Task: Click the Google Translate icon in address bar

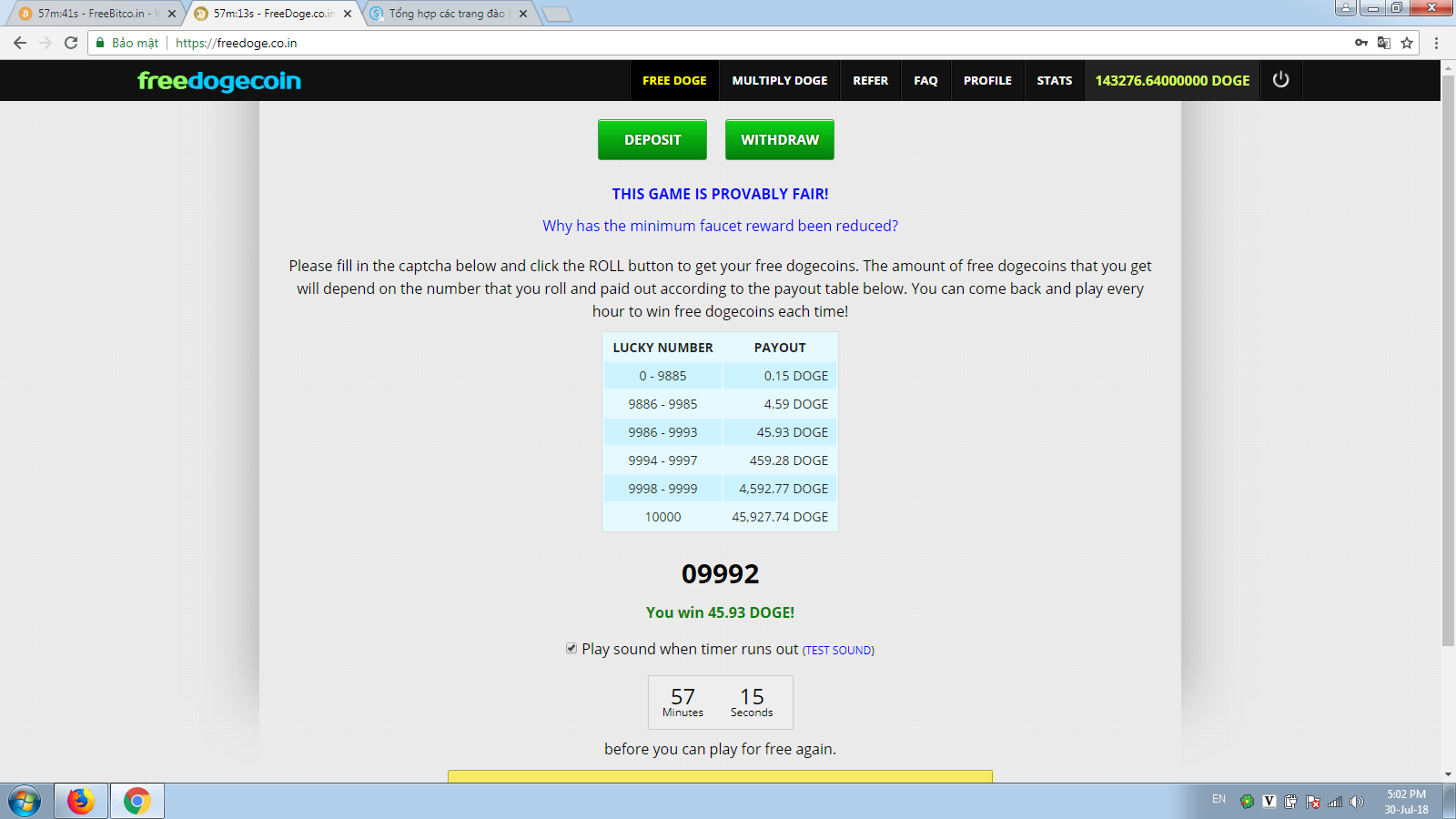Action: [1384, 43]
